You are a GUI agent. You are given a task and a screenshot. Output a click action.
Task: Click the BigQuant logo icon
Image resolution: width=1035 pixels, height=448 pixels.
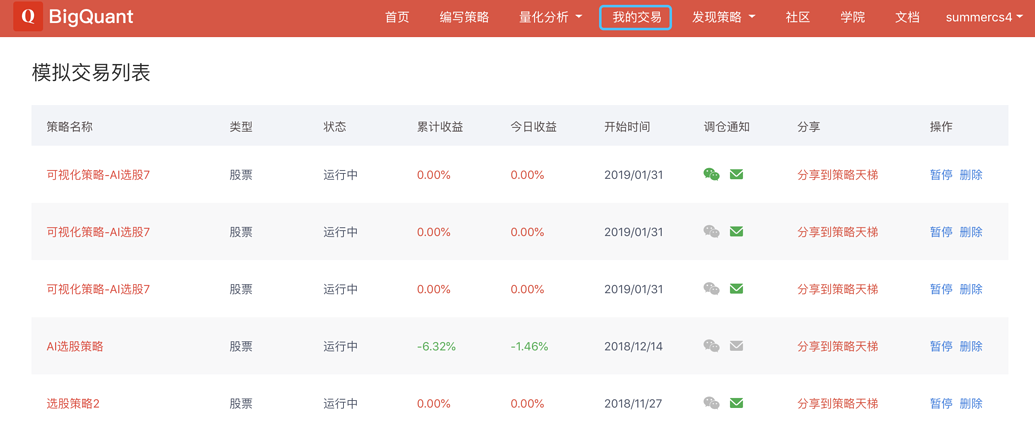(x=28, y=17)
